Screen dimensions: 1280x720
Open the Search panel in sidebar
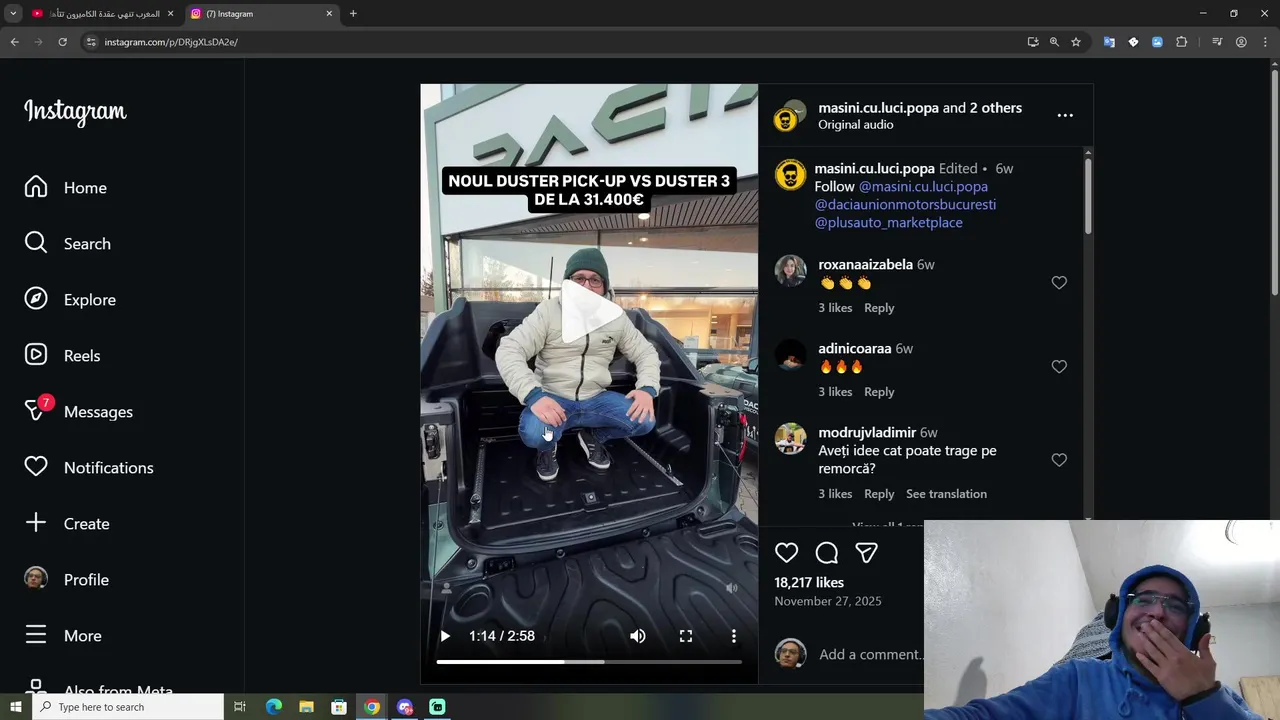coord(68,244)
